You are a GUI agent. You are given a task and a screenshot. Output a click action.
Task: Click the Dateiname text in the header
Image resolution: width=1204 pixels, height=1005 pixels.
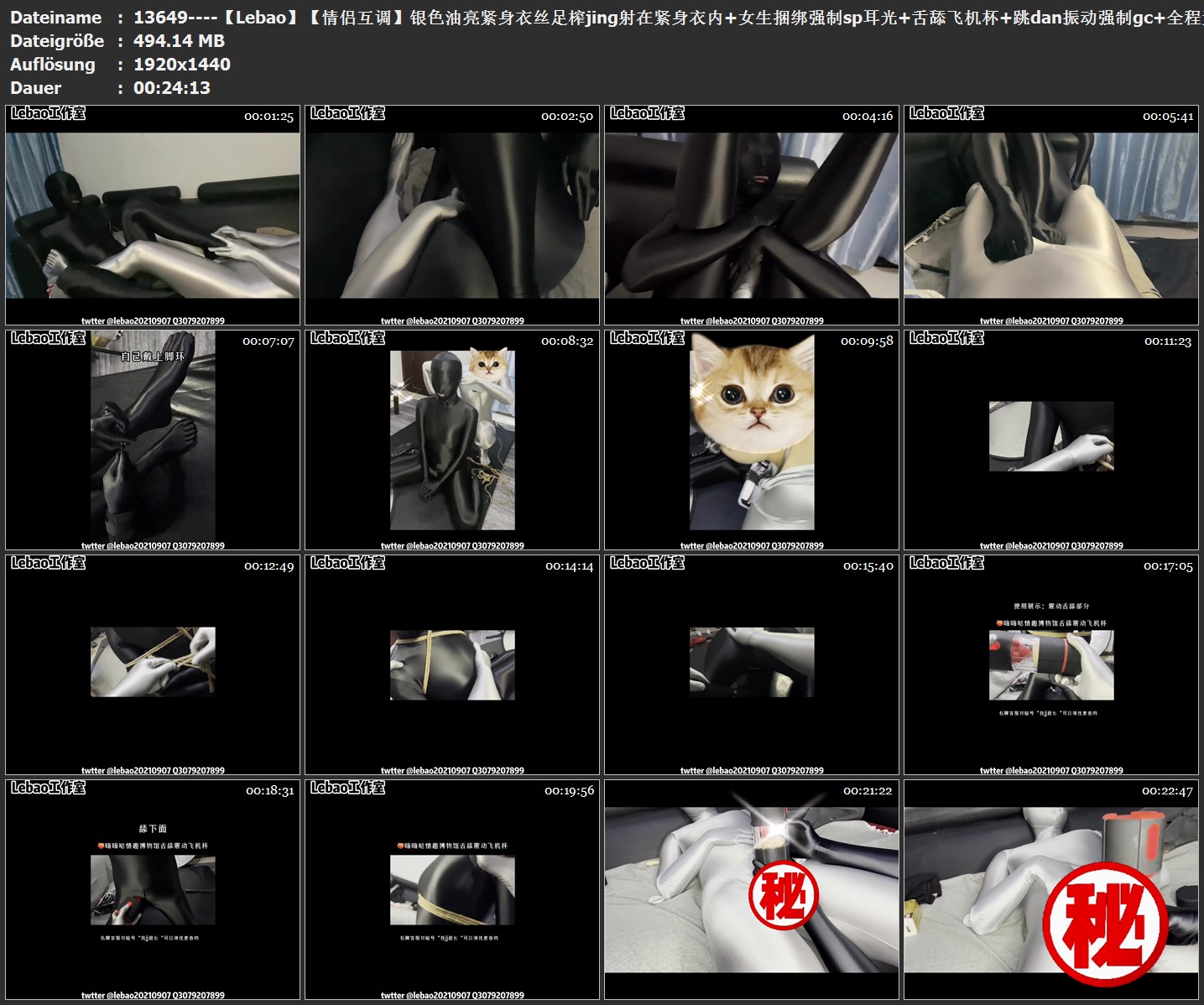[55, 18]
